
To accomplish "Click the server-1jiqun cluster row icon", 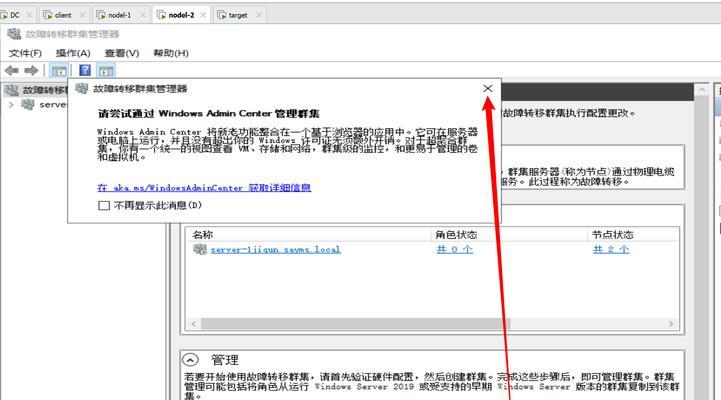I will (200, 250).
